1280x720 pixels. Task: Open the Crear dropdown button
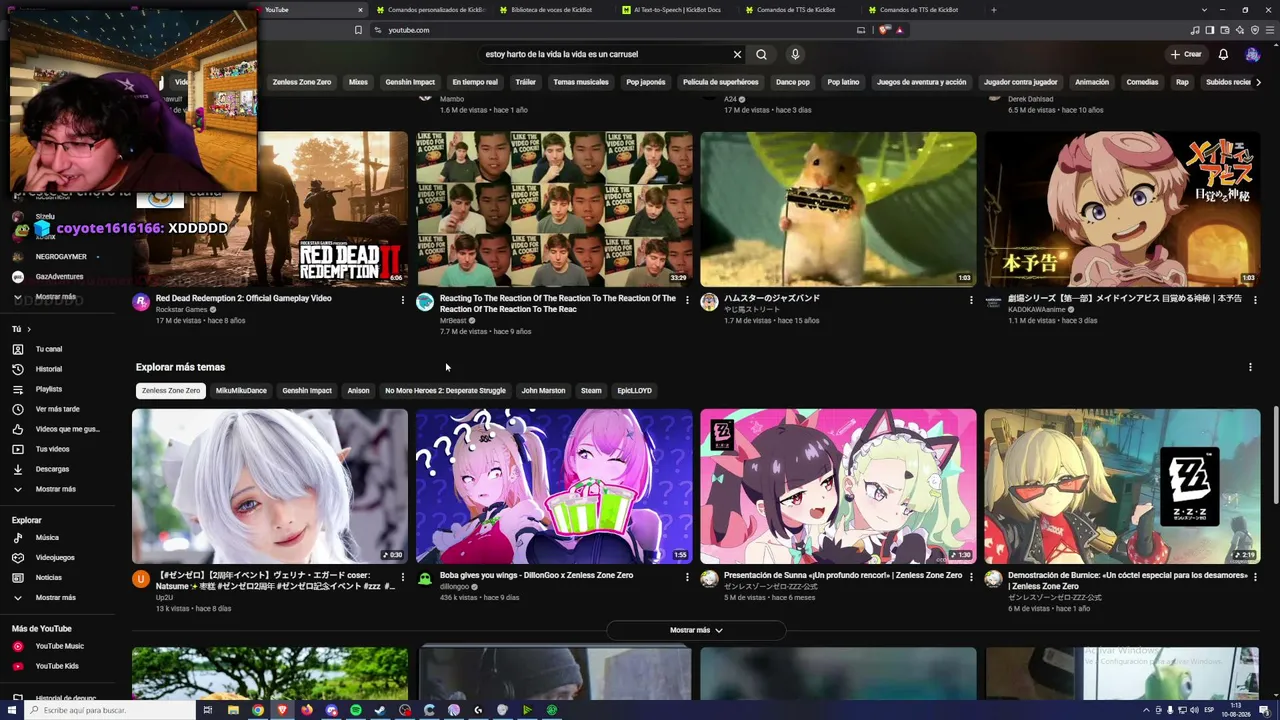tap(1186, 54)
